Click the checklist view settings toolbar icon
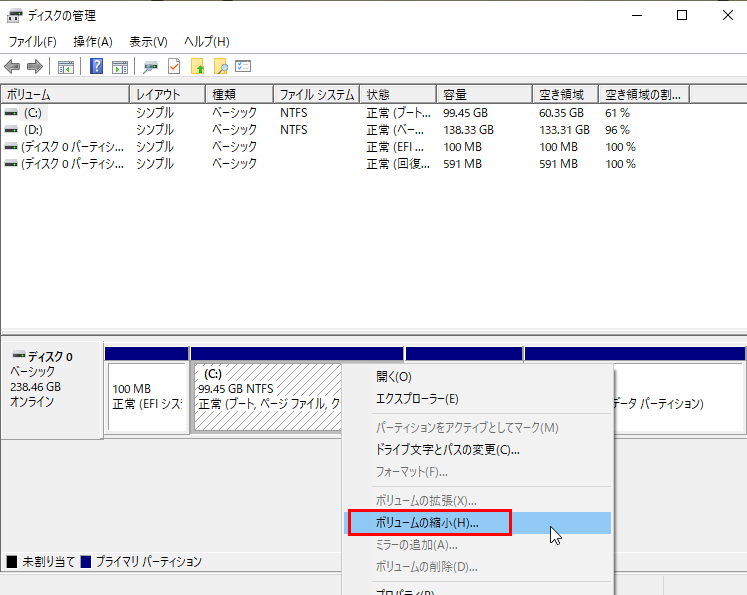747x595 pixels. pyautogui.click(x=243, y=66)
